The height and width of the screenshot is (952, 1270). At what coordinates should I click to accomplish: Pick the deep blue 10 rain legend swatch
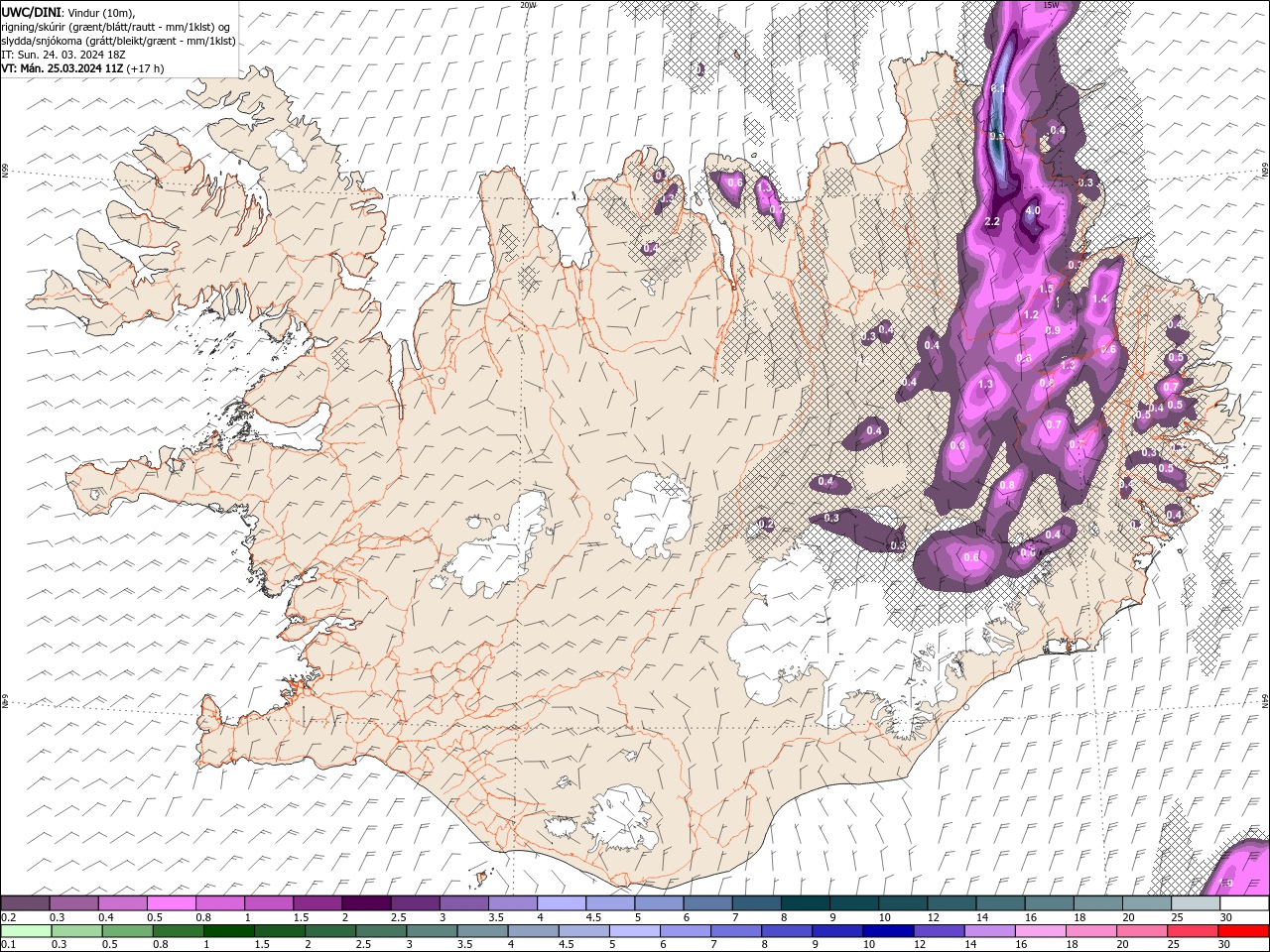pos(888,931)
